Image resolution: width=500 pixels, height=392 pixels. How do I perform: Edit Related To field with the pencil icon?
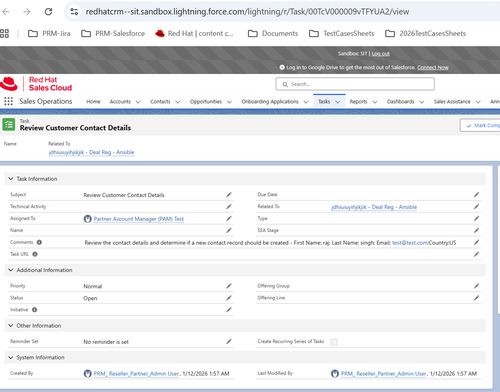(x=476, y=207)
